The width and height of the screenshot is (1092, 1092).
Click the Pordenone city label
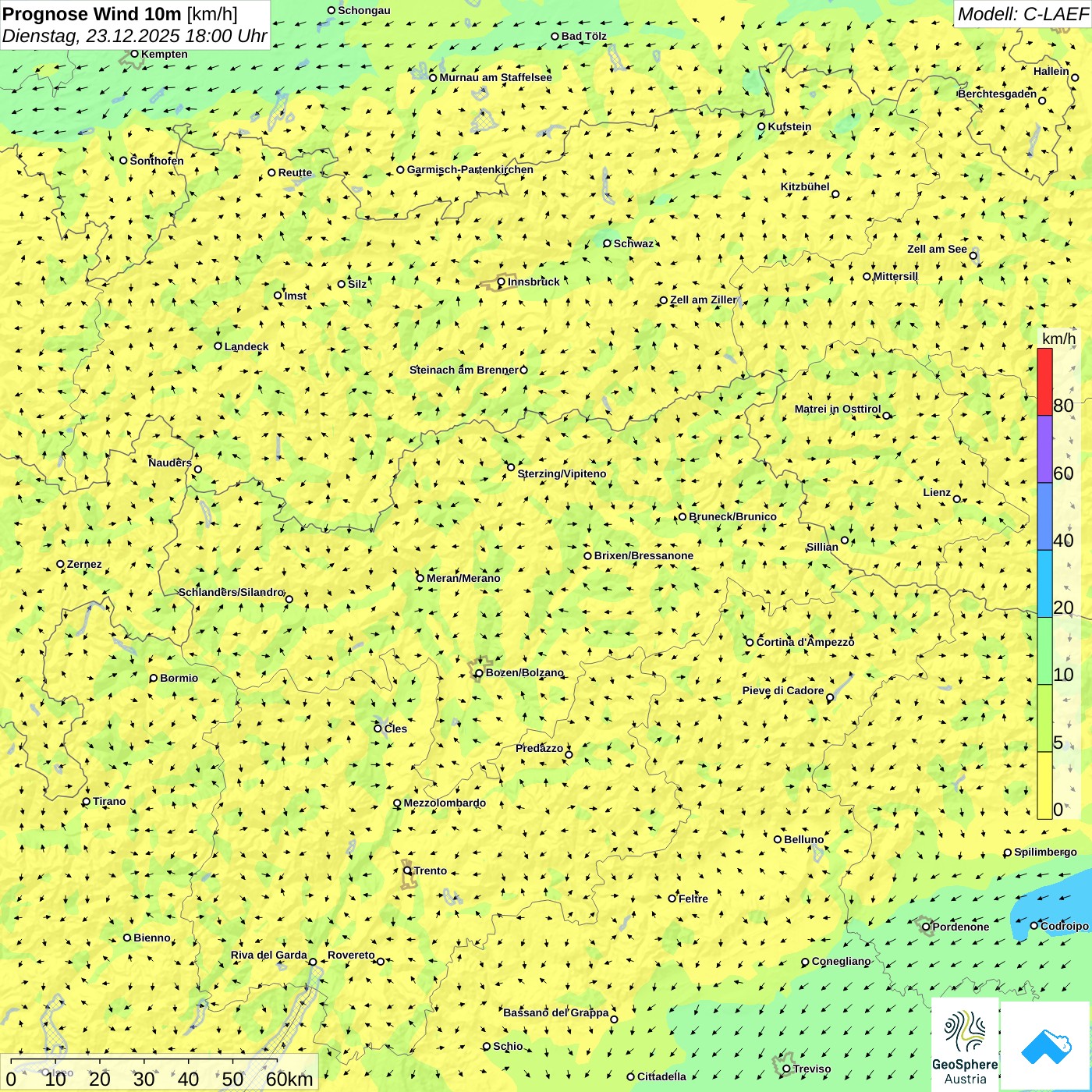coord(961,927)
